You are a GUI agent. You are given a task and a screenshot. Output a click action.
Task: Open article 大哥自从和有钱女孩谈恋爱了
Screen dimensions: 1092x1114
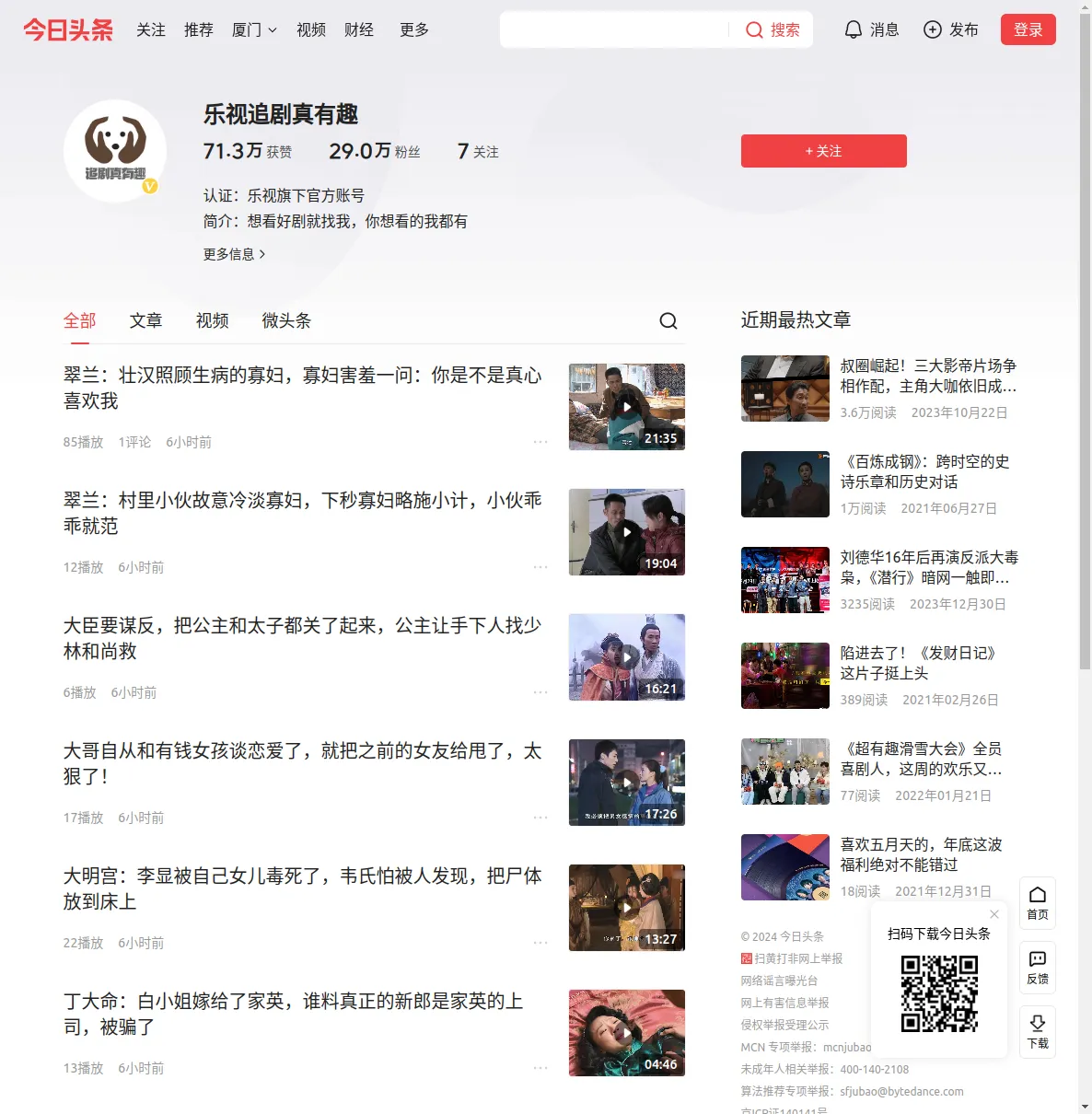(x=303, y=763)
